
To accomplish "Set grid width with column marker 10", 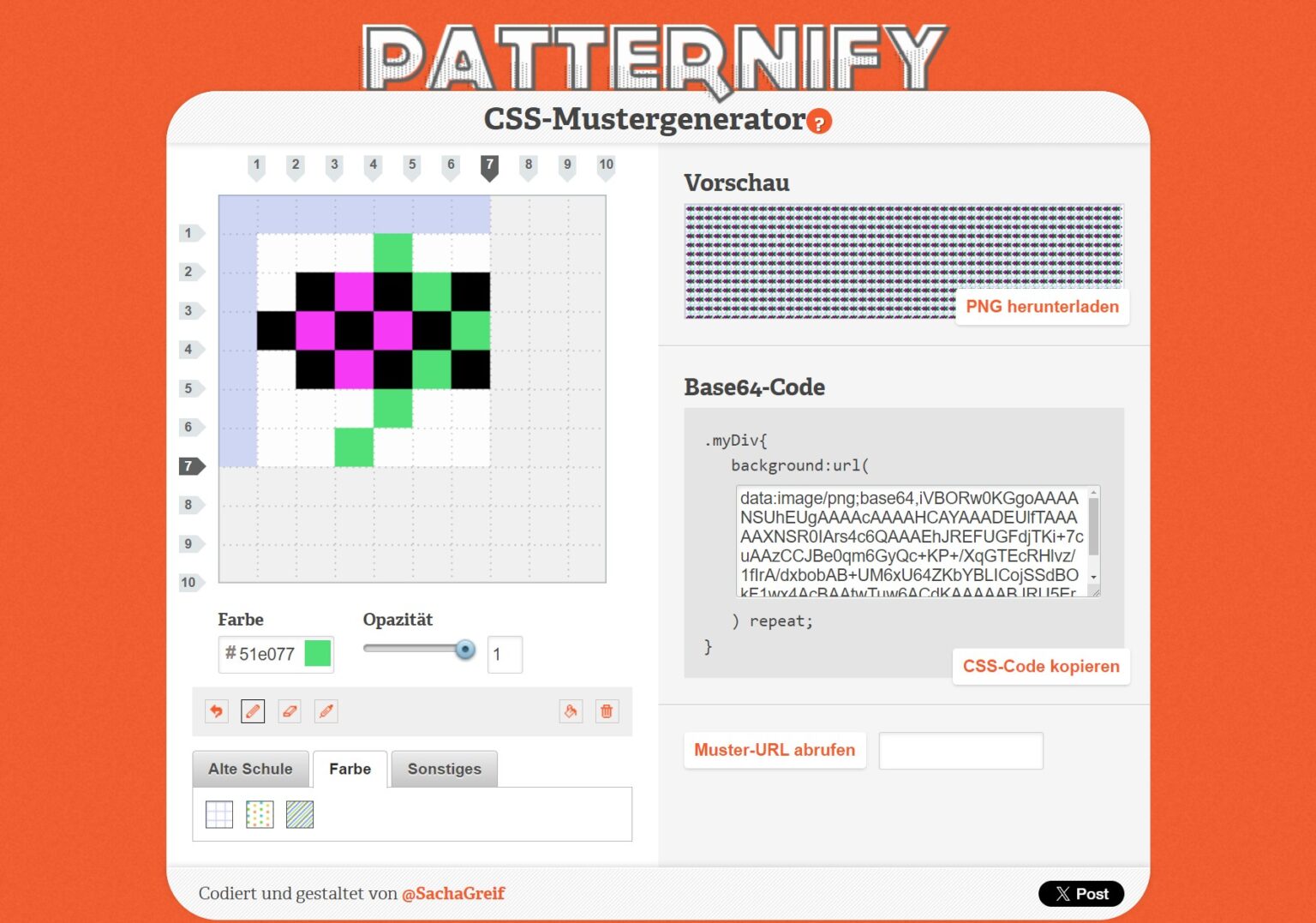I will (x=607, y=166).
